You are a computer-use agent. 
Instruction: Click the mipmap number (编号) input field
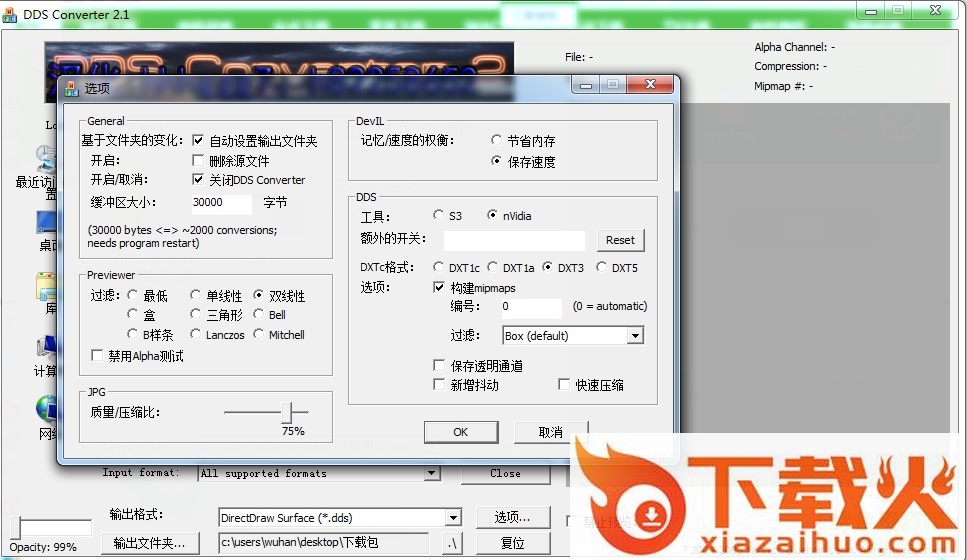531,307
